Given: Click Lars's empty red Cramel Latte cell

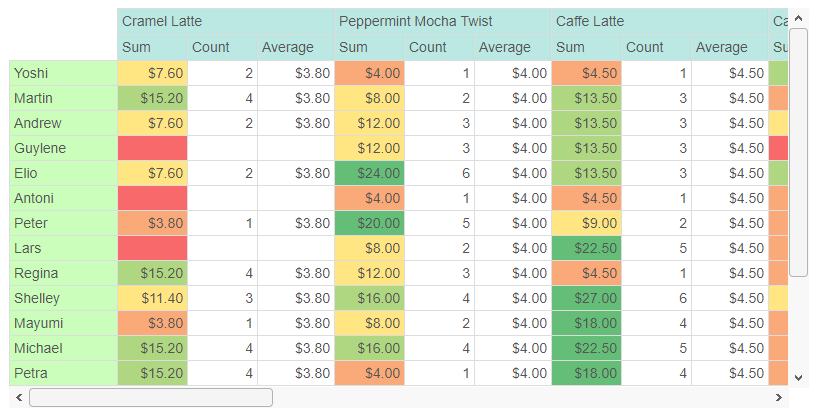Looking at the screenshot, I should pyautogui.click(x=152, y=248).
